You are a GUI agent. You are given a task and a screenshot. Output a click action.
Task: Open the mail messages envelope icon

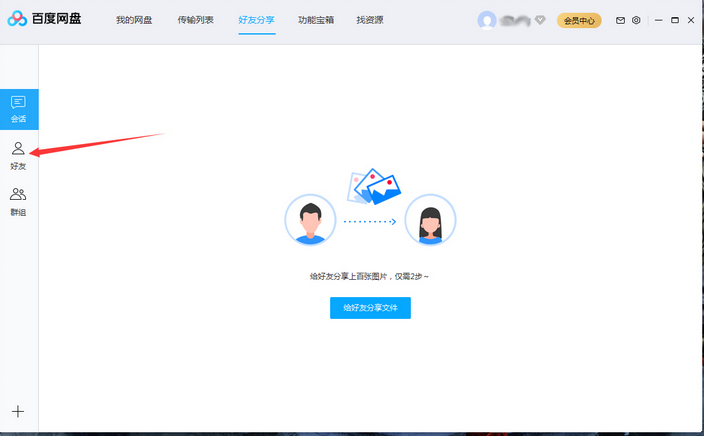tap(620, 20)
